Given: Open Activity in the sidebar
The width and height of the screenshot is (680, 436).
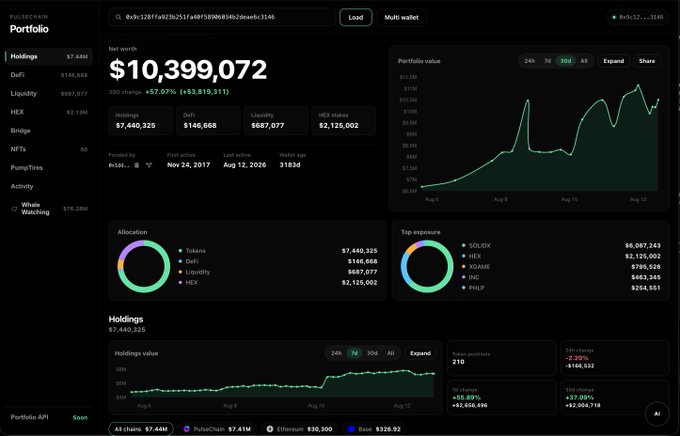Looking at the screenshot, I should 49,186.
